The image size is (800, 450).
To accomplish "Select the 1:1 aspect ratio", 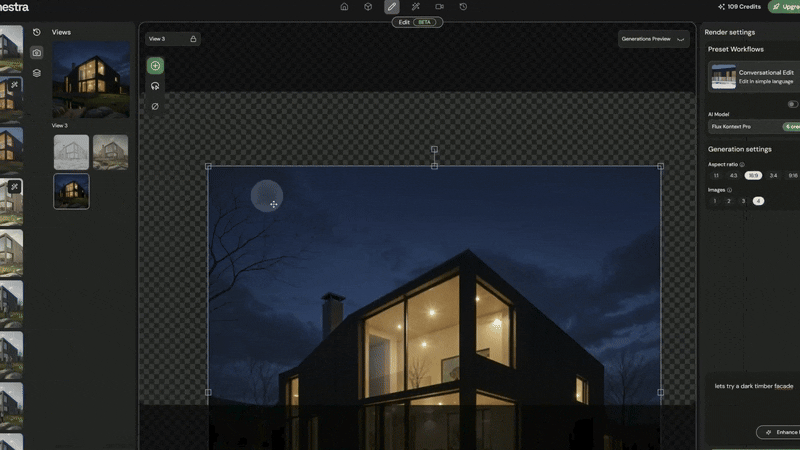I will [x=716, y=176].
